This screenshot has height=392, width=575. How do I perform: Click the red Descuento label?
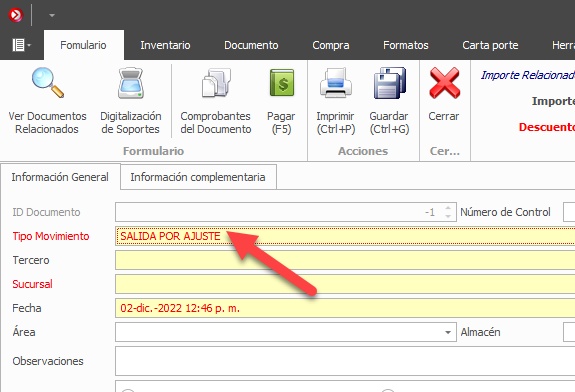[547, 127]
